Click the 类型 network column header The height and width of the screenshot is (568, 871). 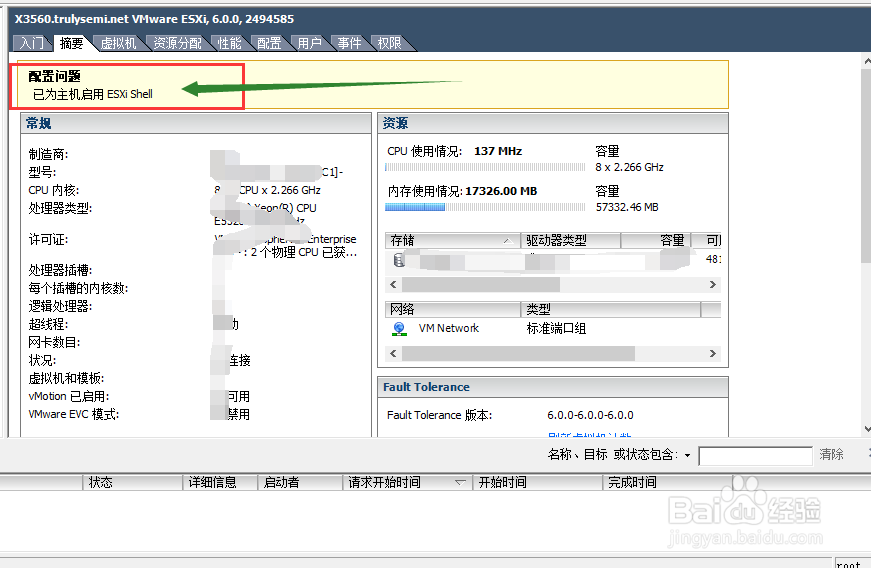pyautogui.click(x=610, y=309)
